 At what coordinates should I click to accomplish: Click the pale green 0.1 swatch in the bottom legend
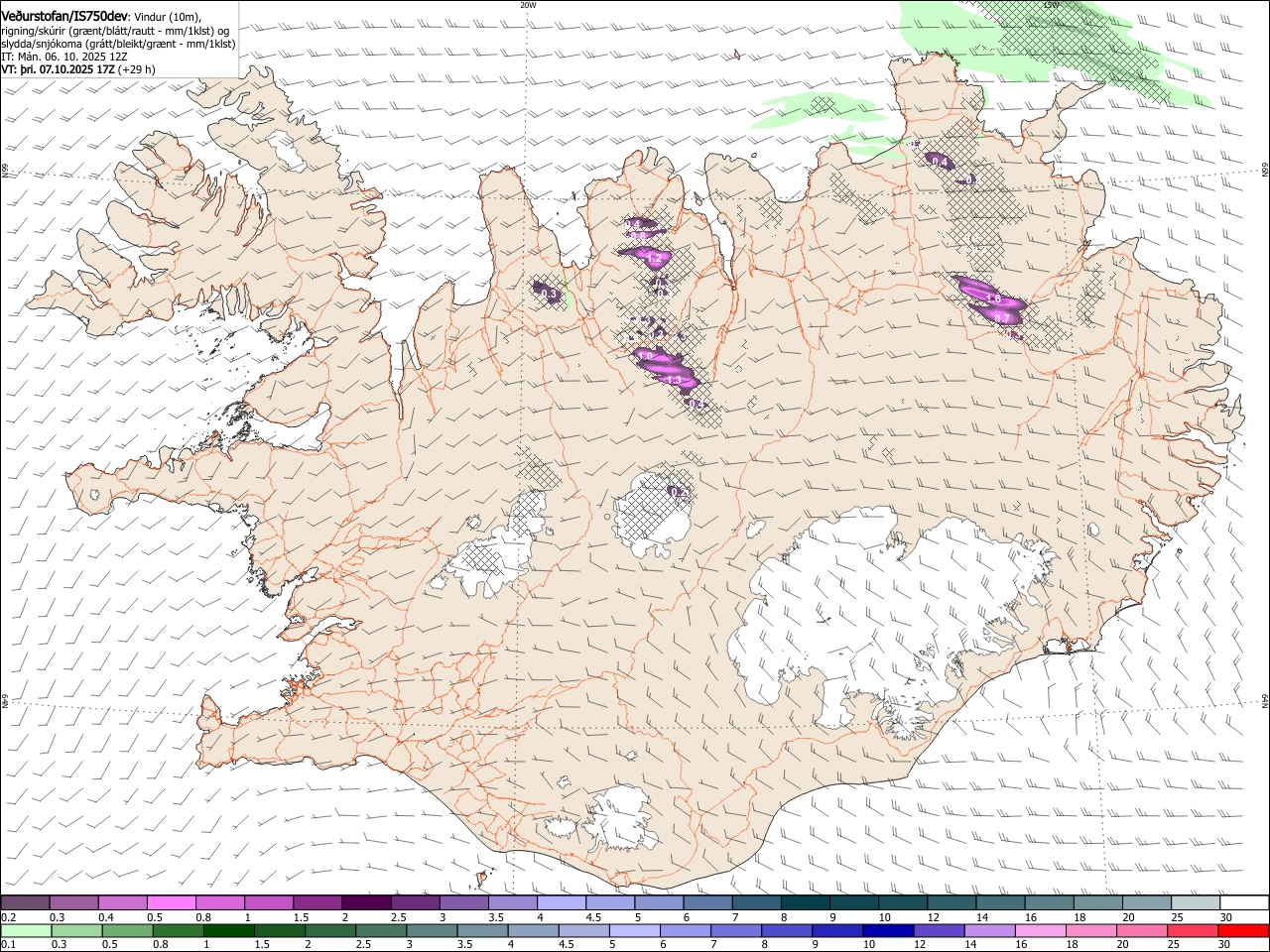pos(25,932)
